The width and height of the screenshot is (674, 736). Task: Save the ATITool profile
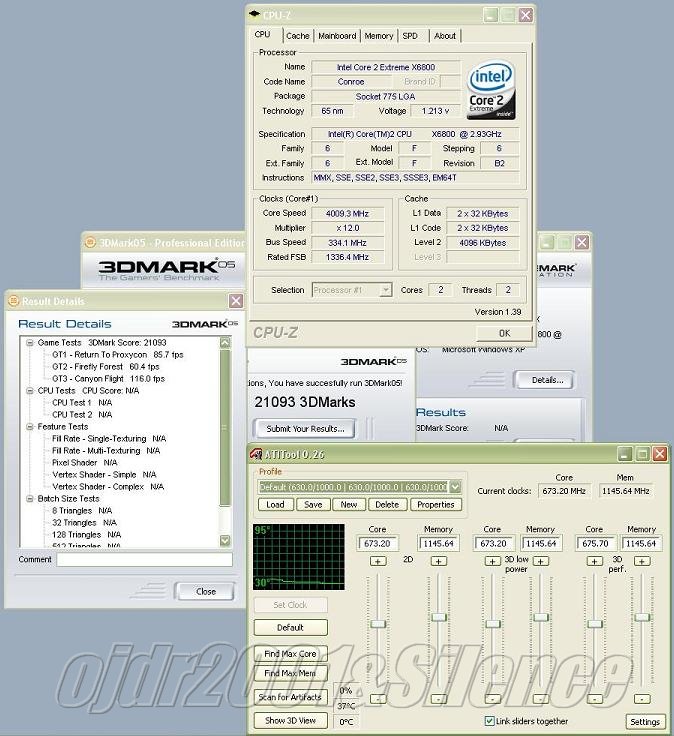click(313, 505)
